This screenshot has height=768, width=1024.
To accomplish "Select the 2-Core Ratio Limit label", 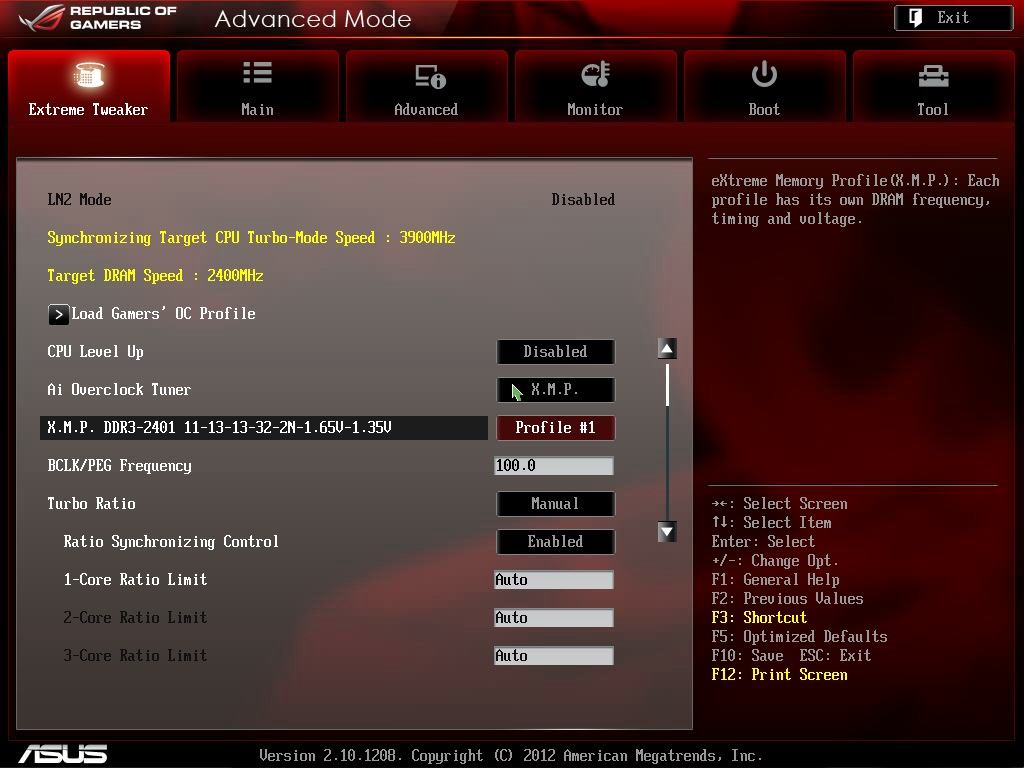I will coord(135,618).
